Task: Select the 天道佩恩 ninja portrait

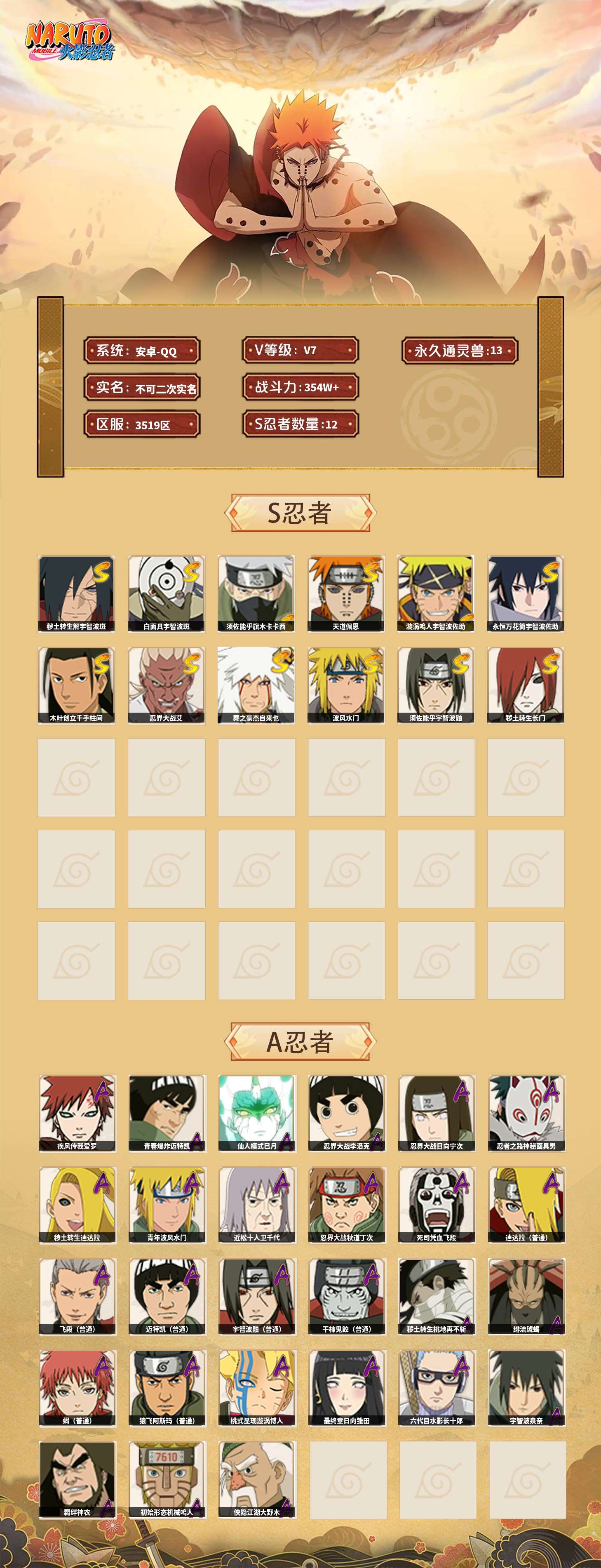Action: point(346,593)
